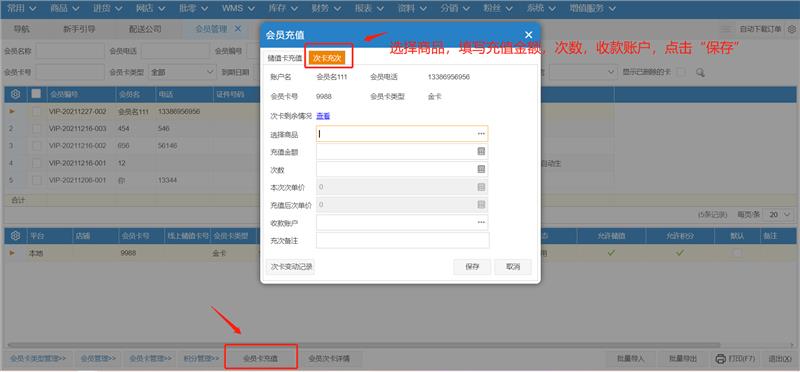The width and height of the screenshot is (800, 372).
Task: Click the 充次备注 input field
Action: tap(403, 240)
